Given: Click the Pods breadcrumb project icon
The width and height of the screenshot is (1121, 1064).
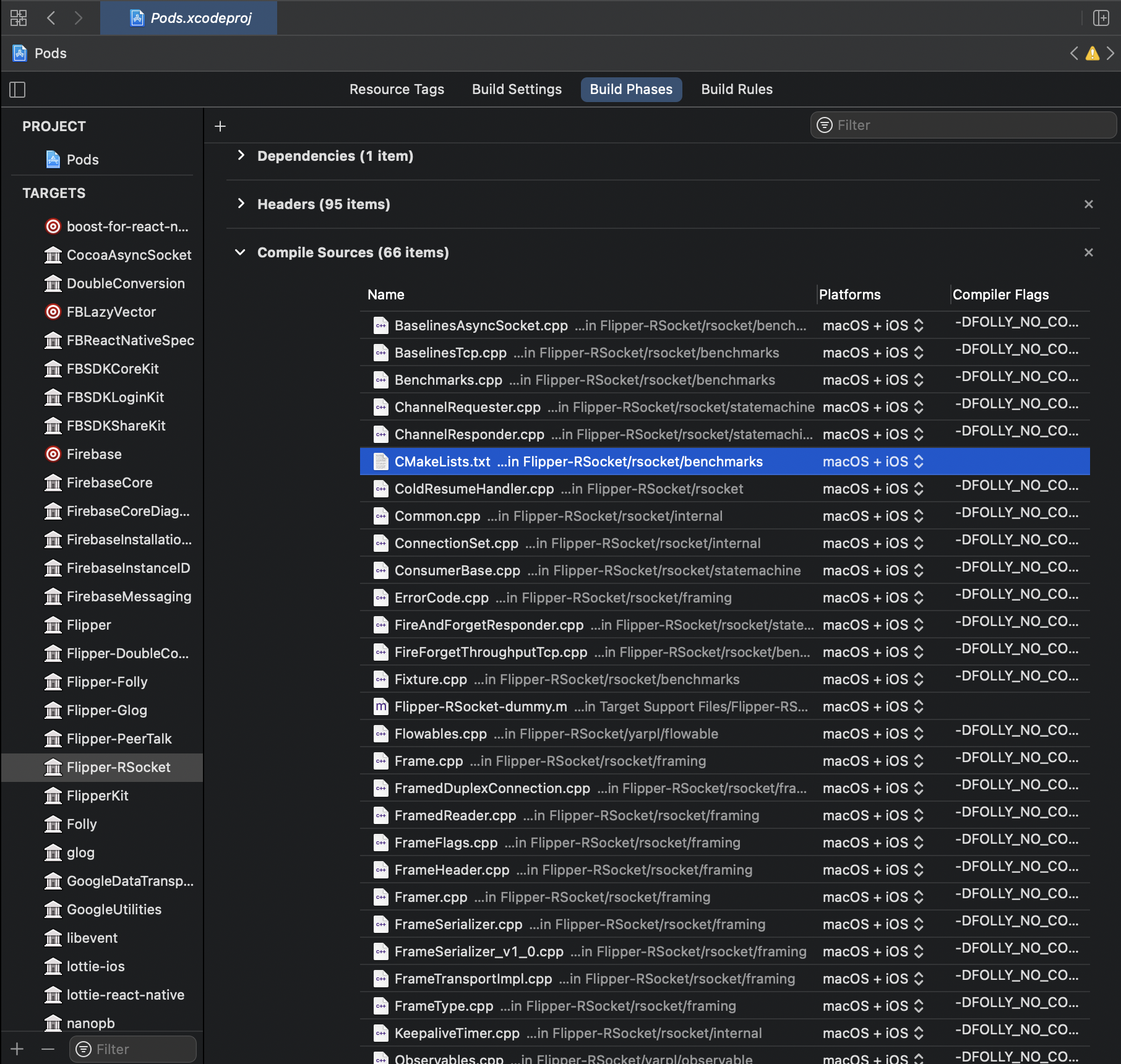Looking at the screenshot, I should point(20,53).
